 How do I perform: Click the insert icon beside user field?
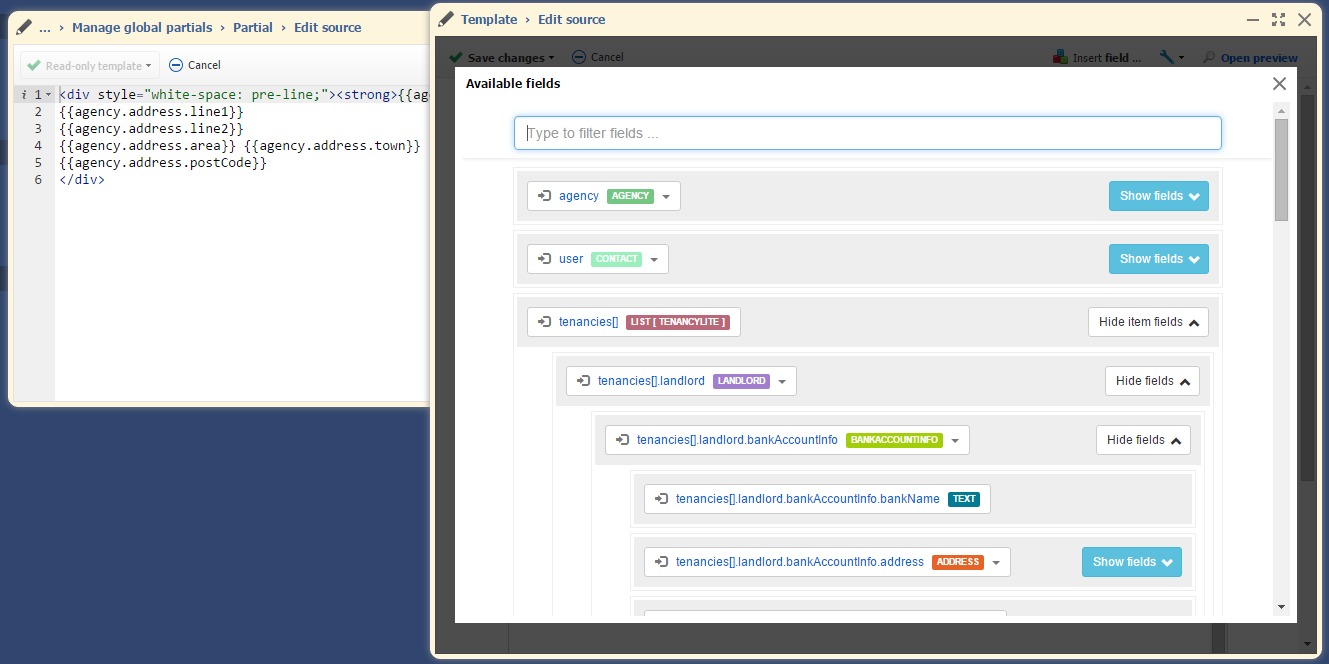coord(545,259)
